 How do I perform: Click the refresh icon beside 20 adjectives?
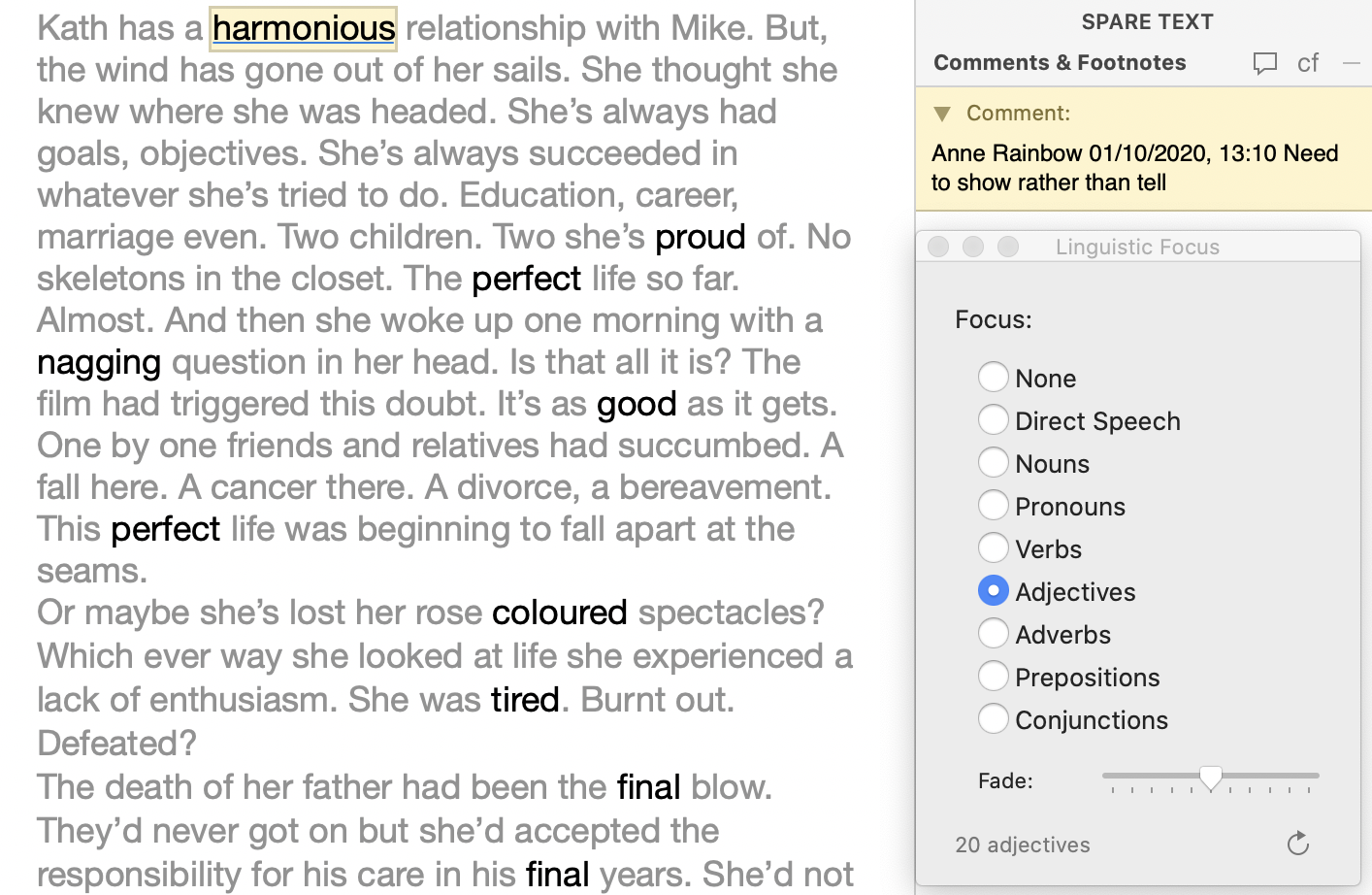point(1298,844)
